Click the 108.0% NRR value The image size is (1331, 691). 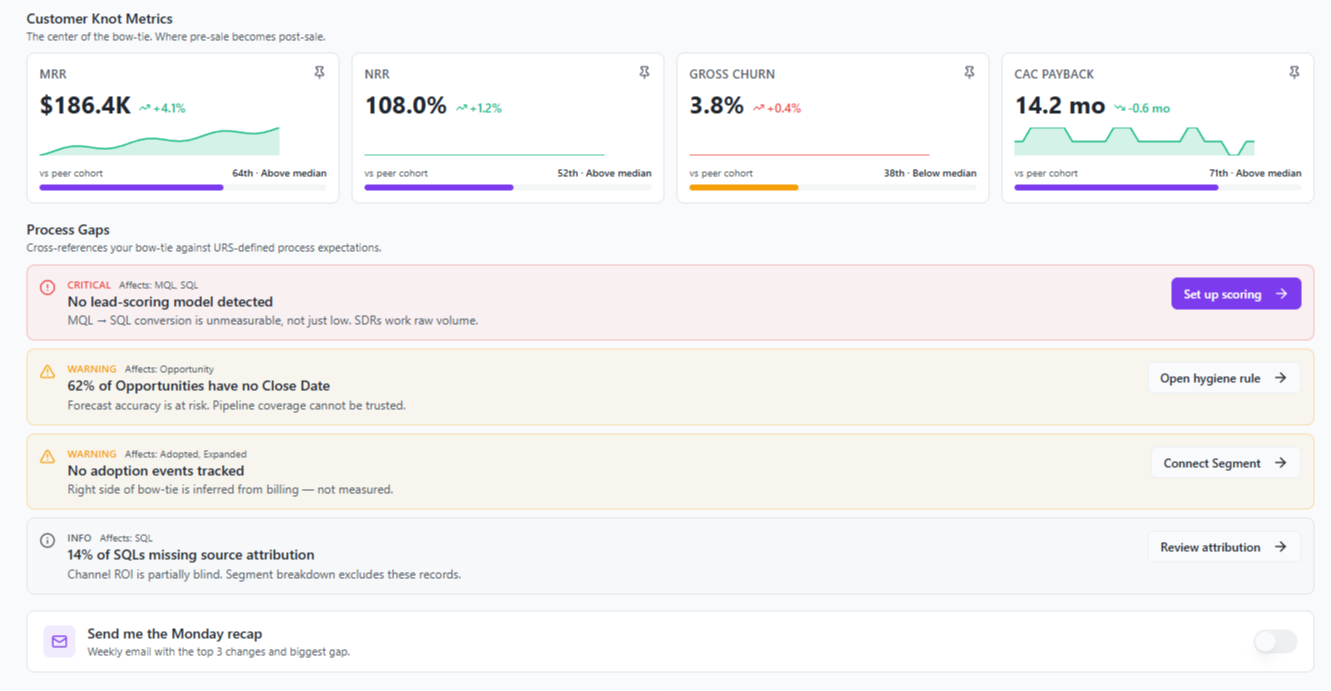click(405, 105)
